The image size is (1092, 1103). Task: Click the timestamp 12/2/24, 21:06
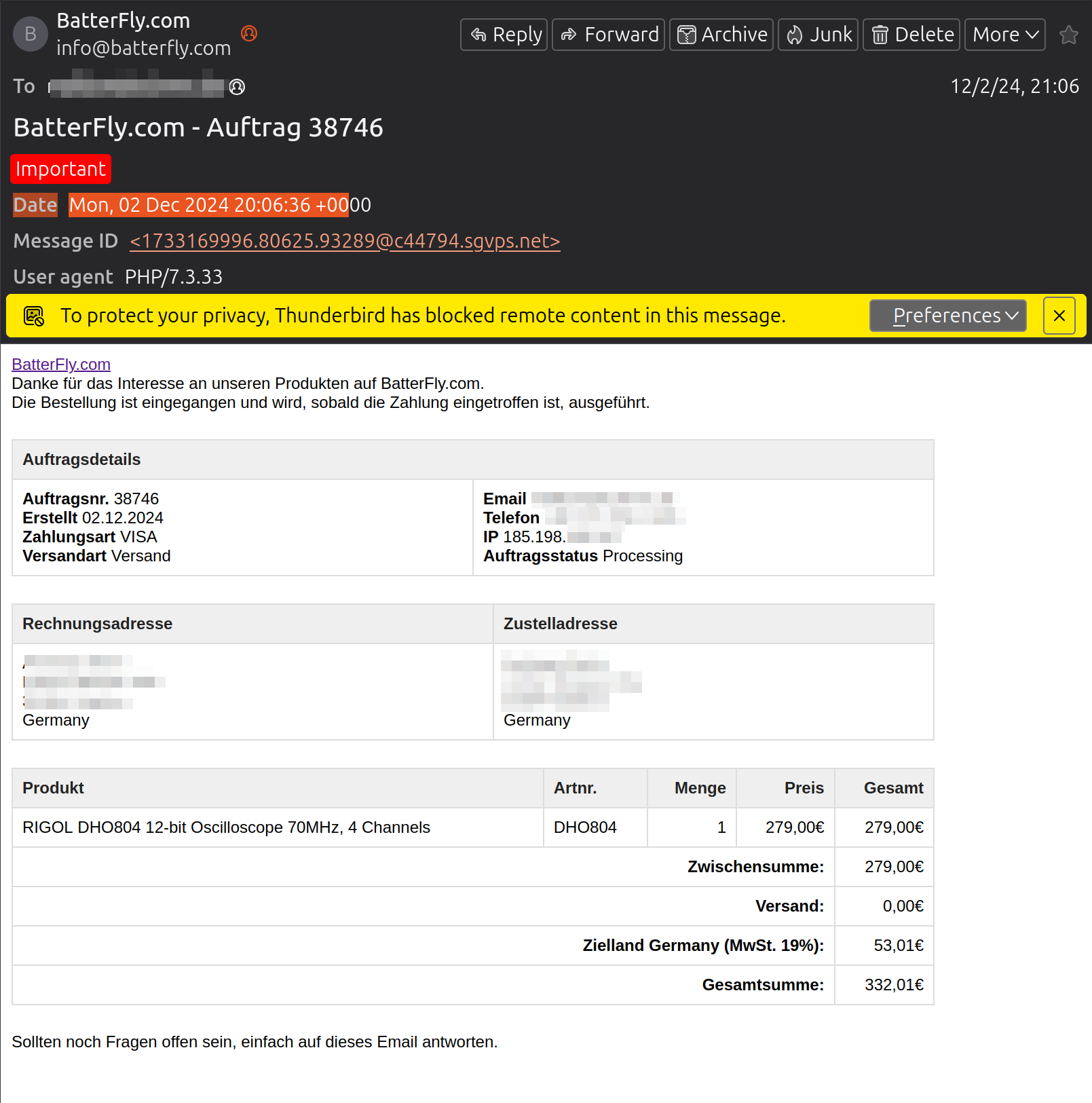coord(1015,86)
